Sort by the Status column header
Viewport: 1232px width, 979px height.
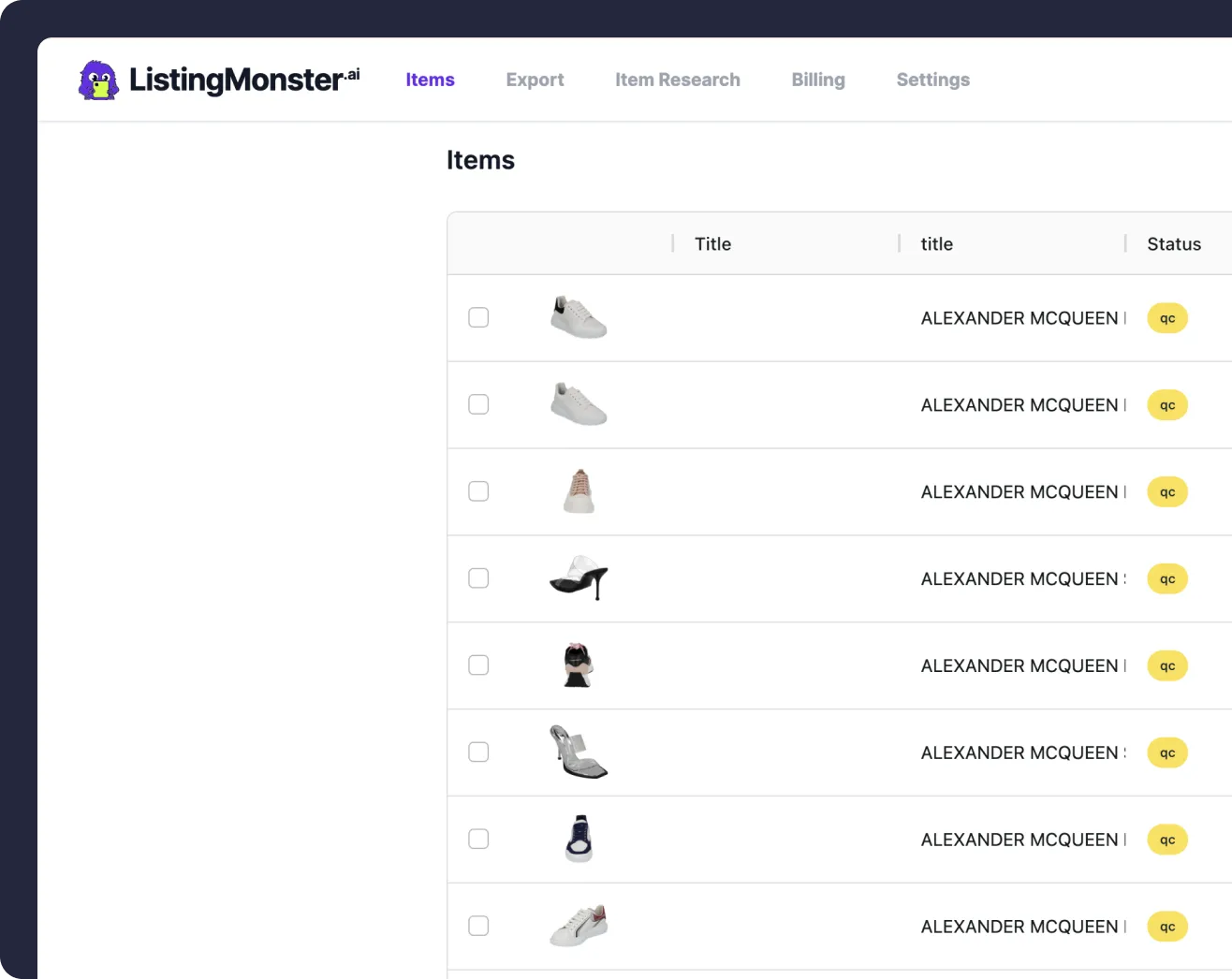[x=1174, y=244]
